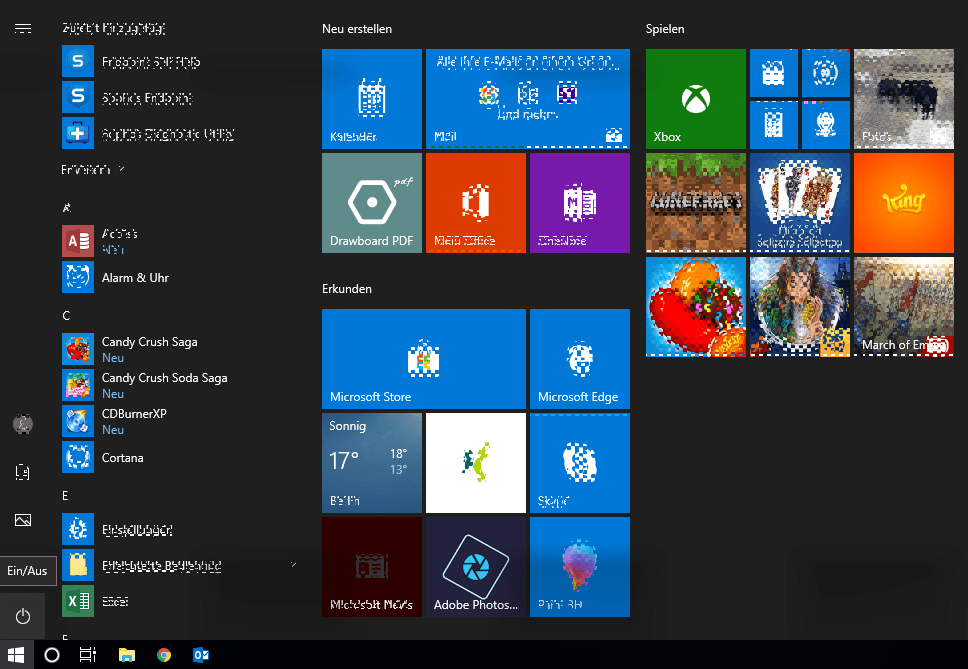Open the small clapperboard movies tile
This screenshot has height=669, width=968.
pyautogui.click(x=774, y=73)
